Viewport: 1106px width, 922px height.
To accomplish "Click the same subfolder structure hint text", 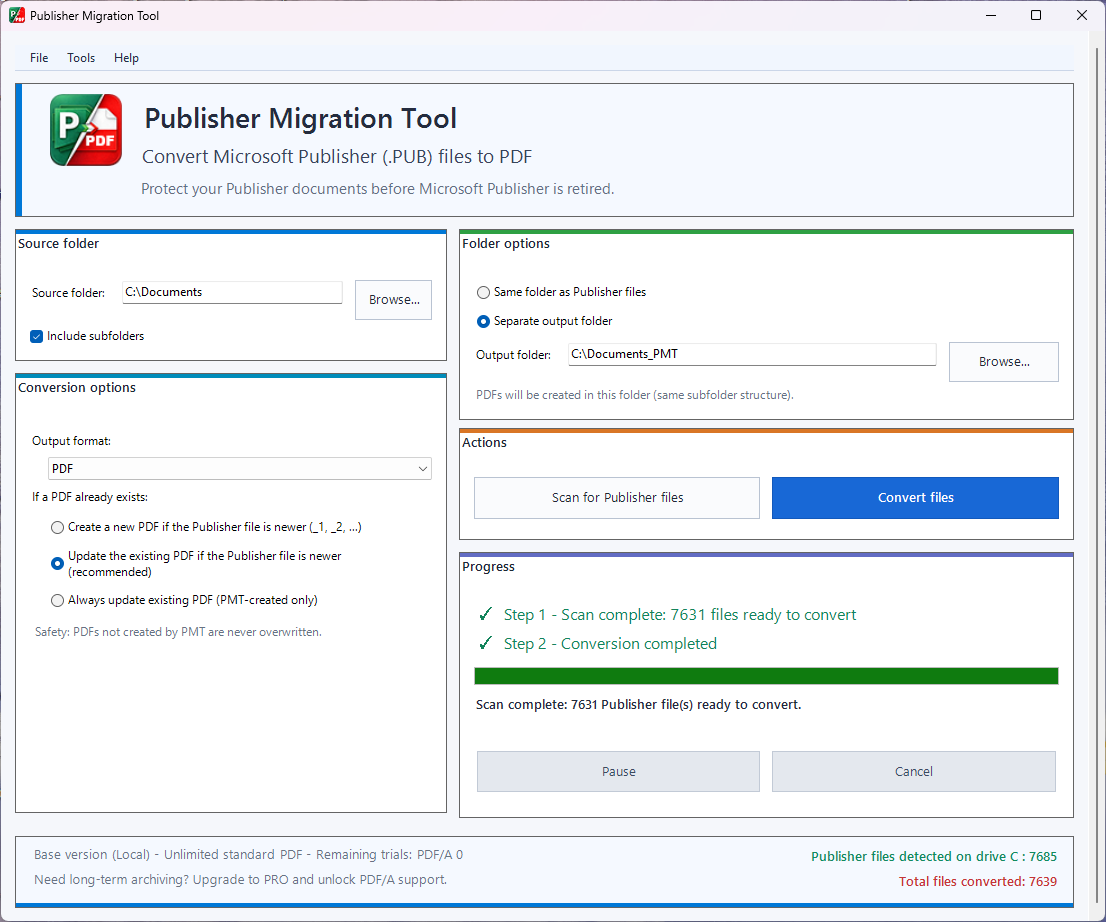I will pos(635,395).
